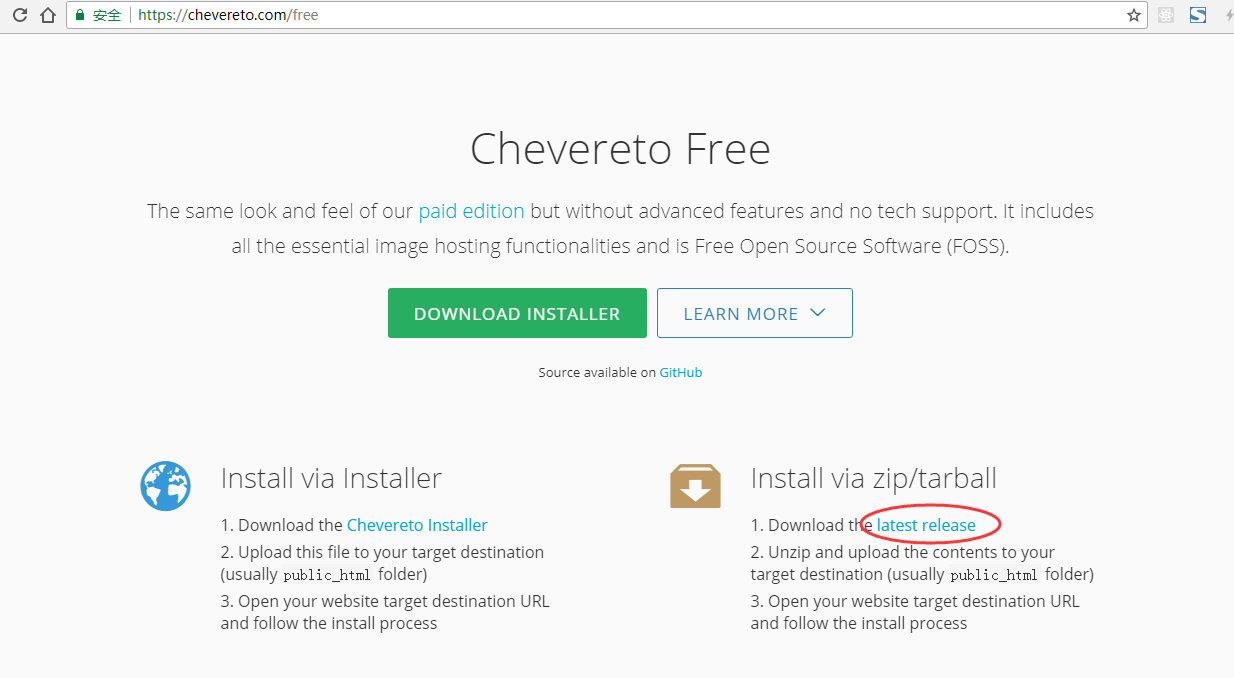Click the DOWNLOAD INSTALLER button
The height and width of the screenshot is (678, 1234).
click(517, 313)
